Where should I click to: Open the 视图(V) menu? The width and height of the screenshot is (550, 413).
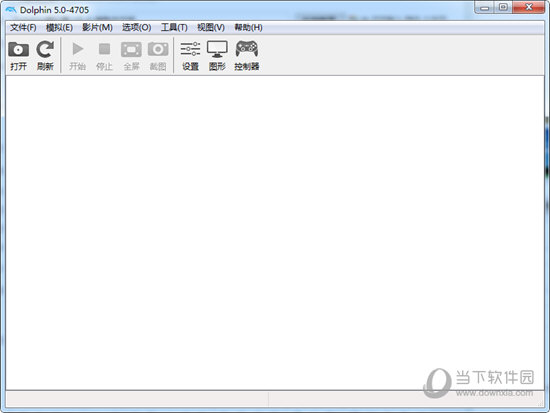(211, 27)
